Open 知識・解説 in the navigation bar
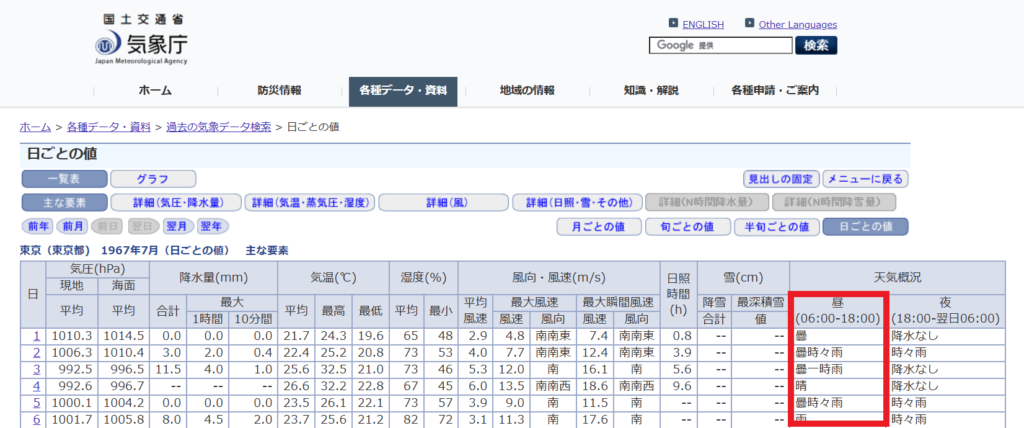The width and height of the screenshot is (1024, 428). [x=651, y=91]
